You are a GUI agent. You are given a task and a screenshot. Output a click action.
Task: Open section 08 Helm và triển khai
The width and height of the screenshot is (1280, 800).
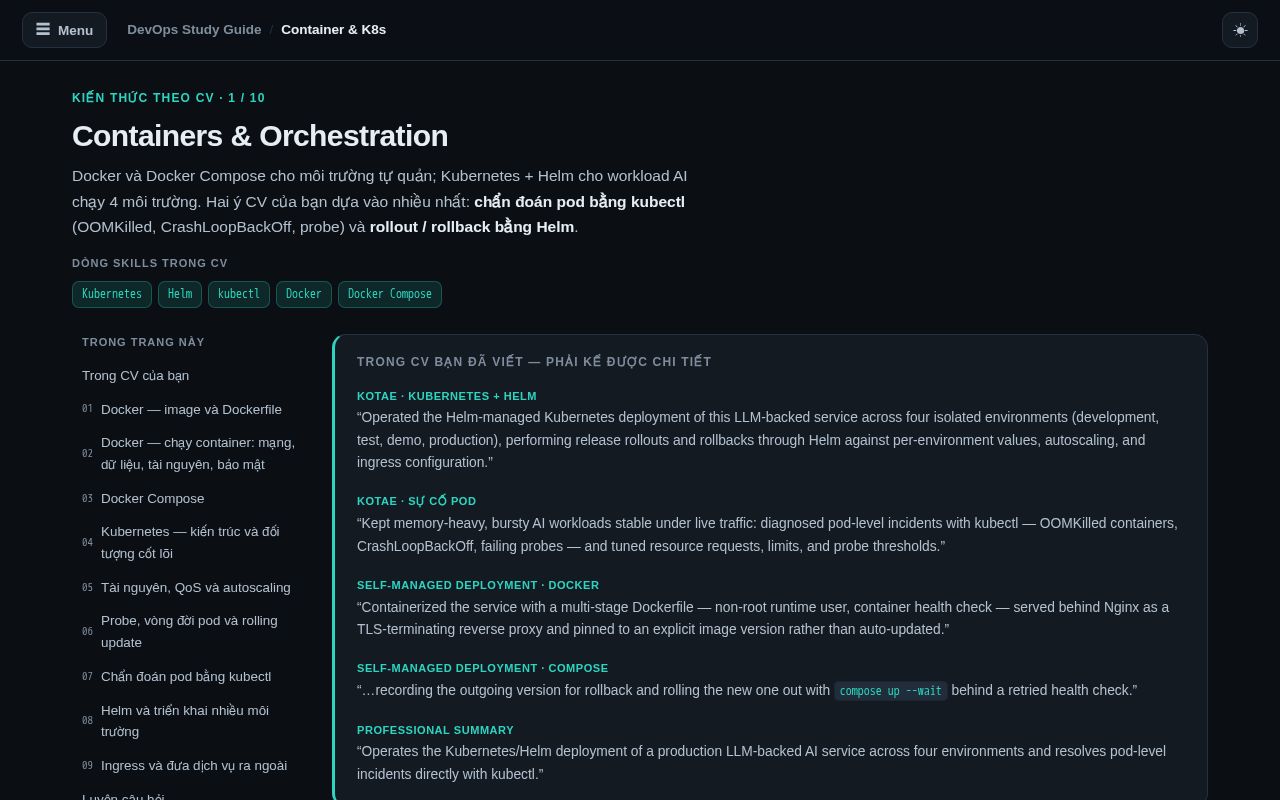click(190, 721)
